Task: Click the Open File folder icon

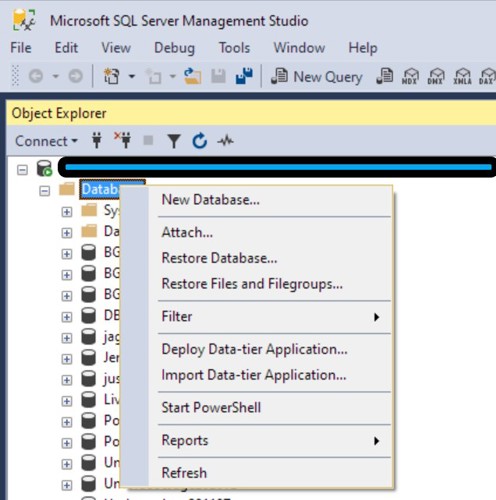Action: pos(192,76)
